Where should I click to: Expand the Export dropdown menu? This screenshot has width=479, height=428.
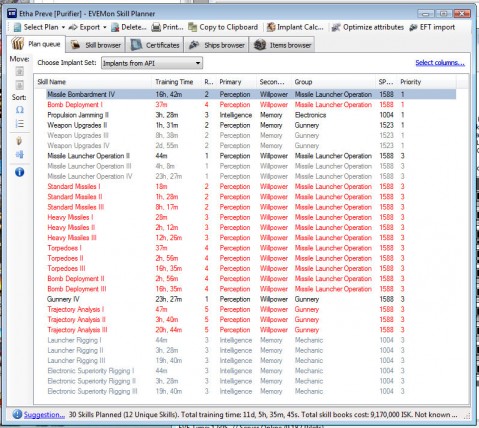point(87,27)
